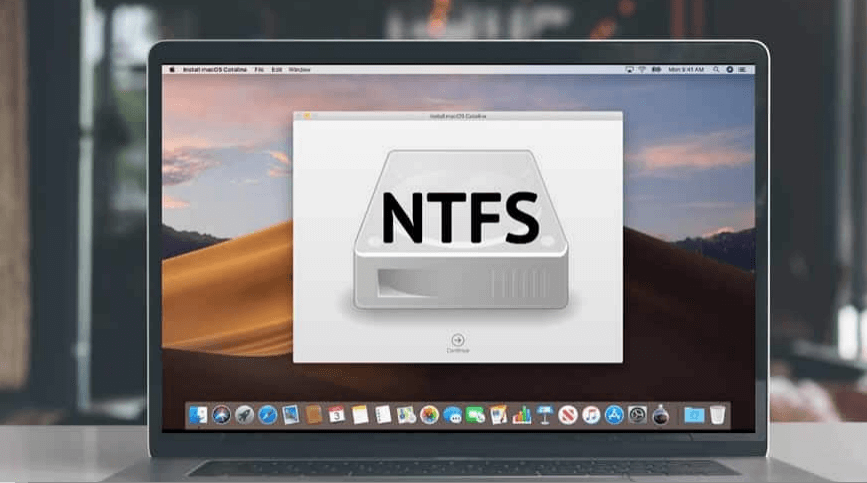Click the Spotlight search magnifier icon
Image resolution: width=867 pixels, height=483 pixels.
(716, 70)
